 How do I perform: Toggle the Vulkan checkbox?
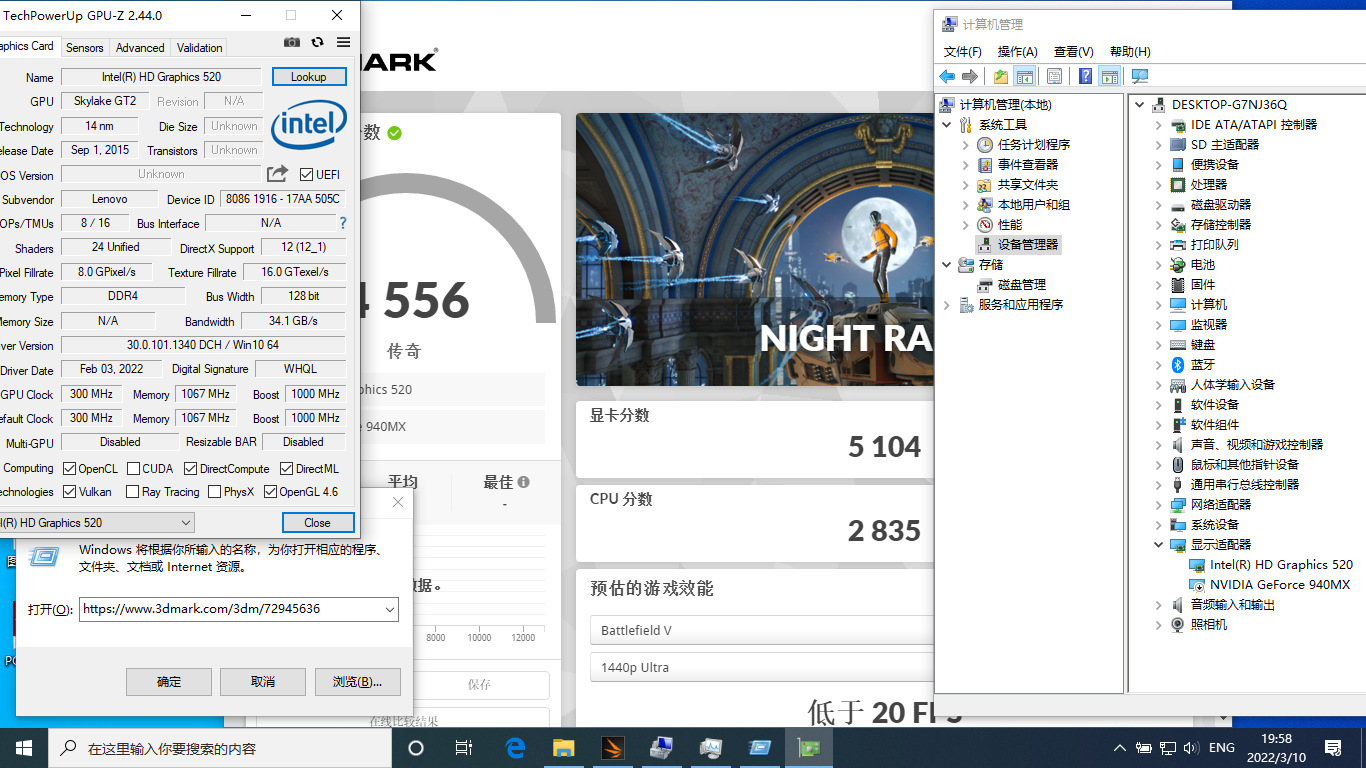click(x=69, y=492)
